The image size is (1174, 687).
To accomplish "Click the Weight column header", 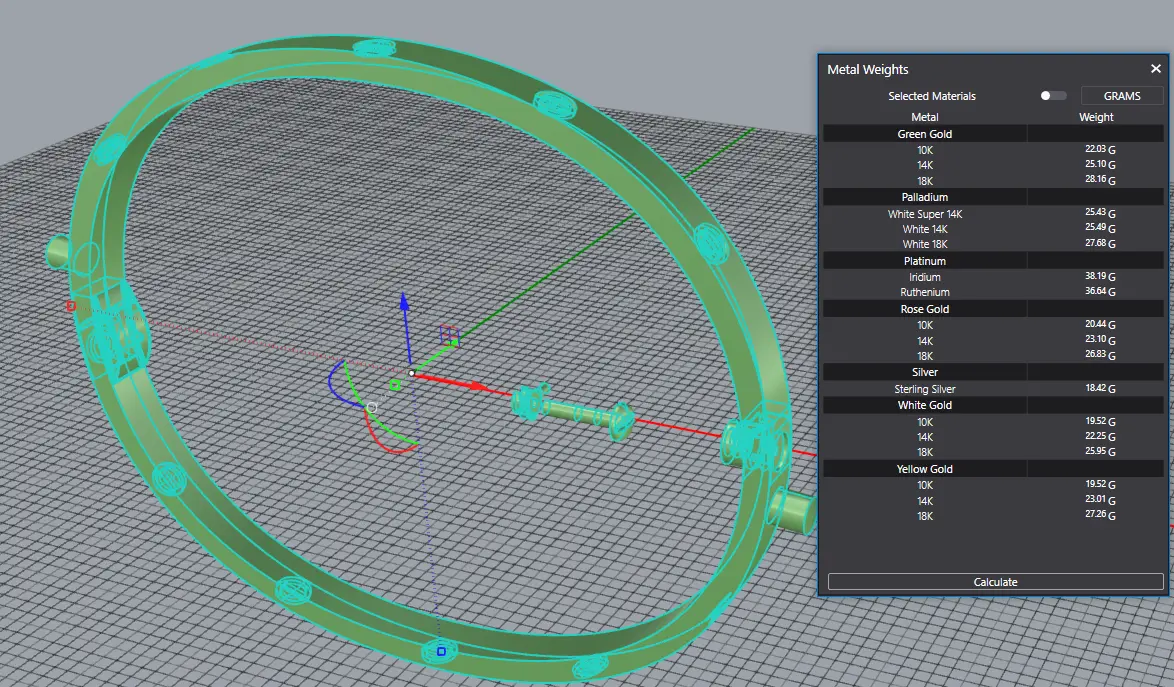I will (x=1096, y=117).
